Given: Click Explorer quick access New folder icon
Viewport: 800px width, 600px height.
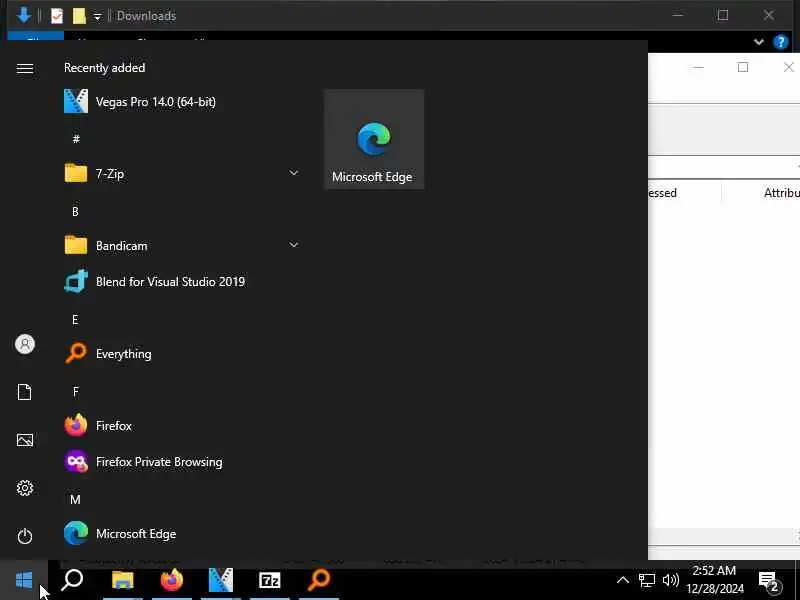Looking at the screenshot, I should [79, 16].
